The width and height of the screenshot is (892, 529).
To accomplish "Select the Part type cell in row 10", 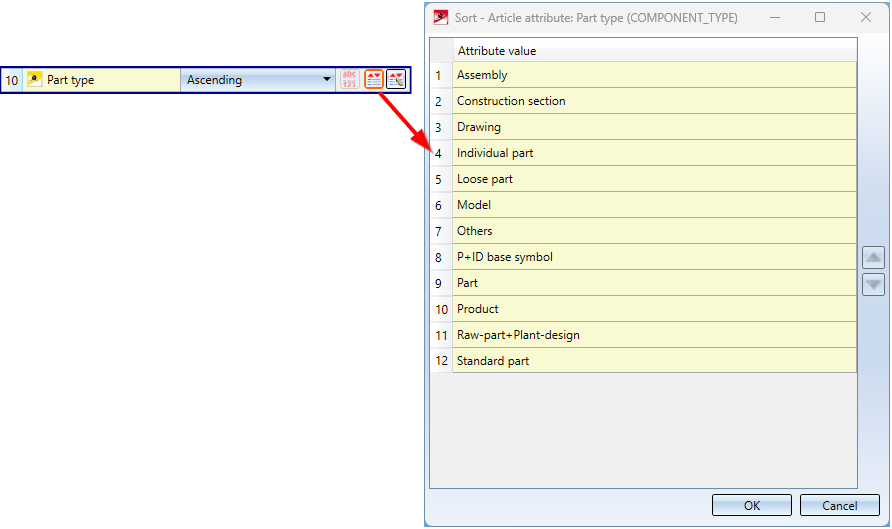I will coord(102,80).
